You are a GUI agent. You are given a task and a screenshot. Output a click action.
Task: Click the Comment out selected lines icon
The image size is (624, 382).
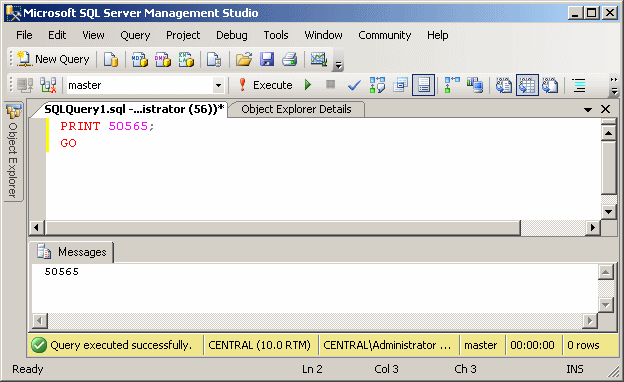point(579,85)
